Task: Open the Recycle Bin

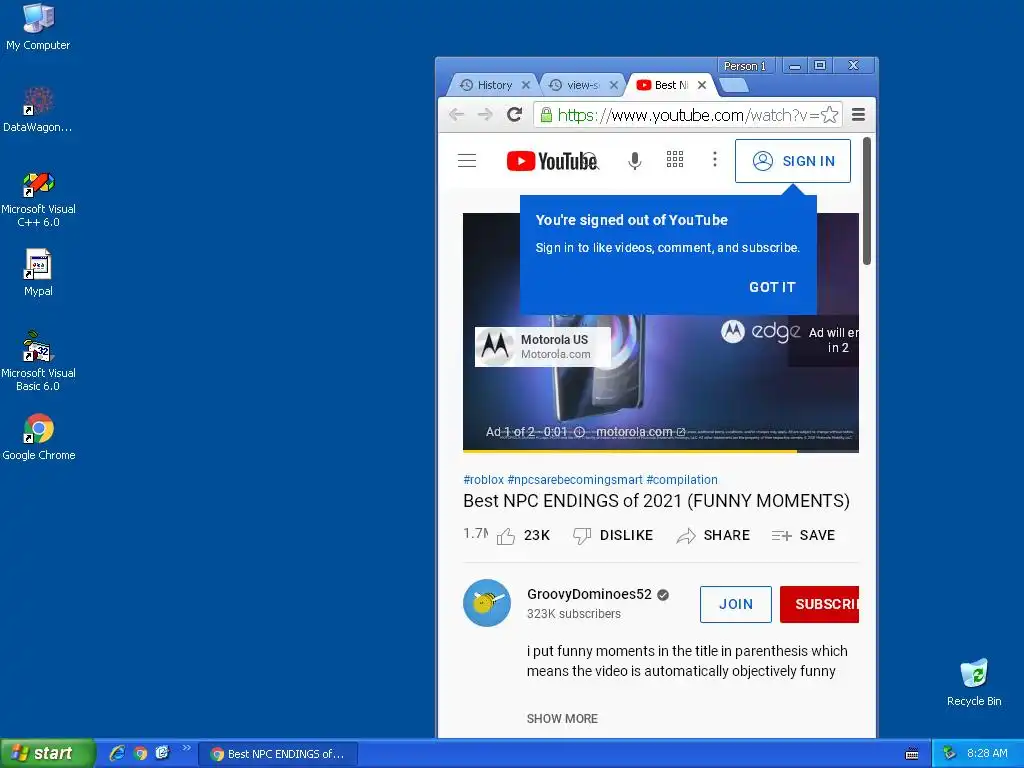Action: click(974, 682)
